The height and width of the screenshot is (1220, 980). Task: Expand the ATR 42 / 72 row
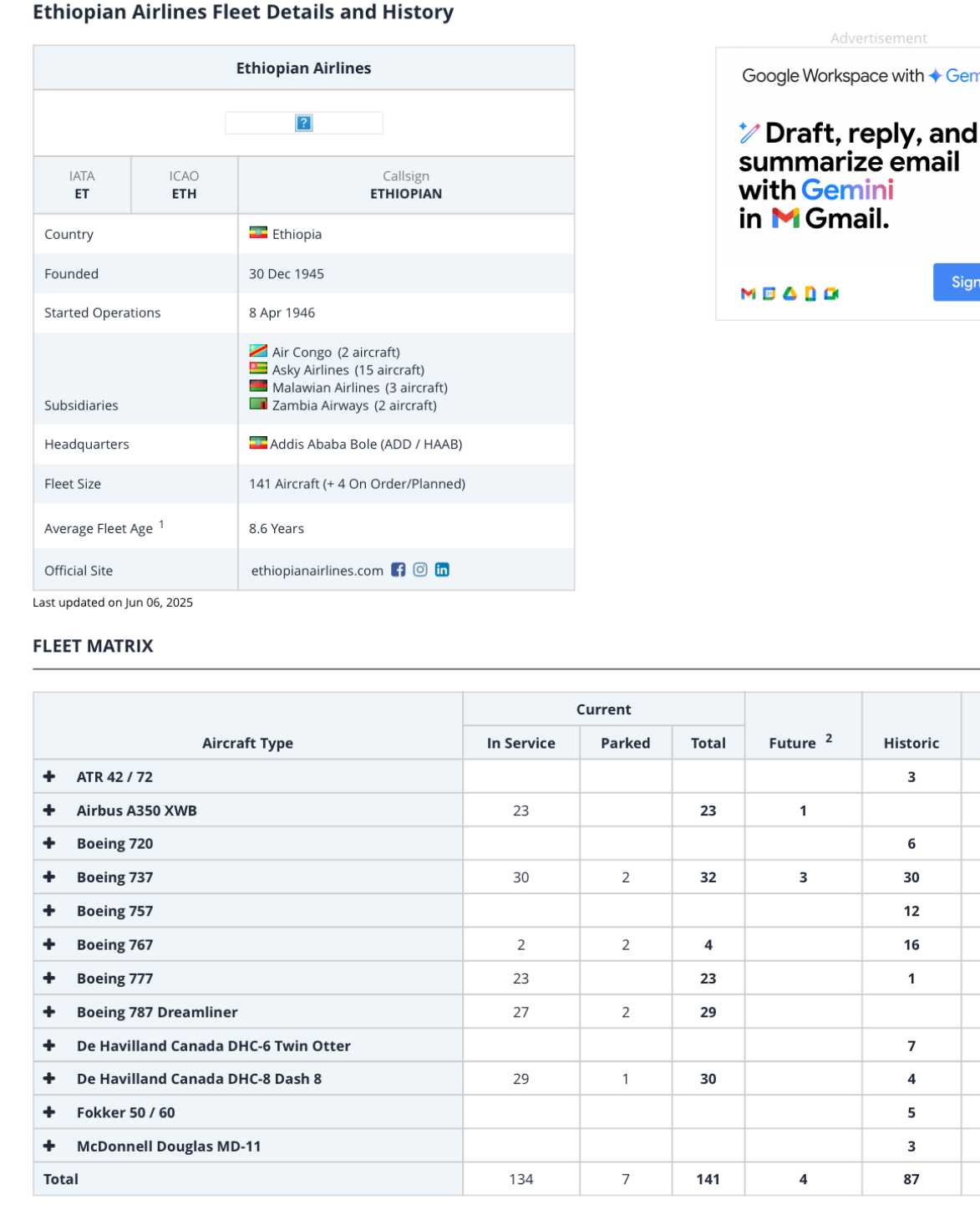(x=49, y=776)
